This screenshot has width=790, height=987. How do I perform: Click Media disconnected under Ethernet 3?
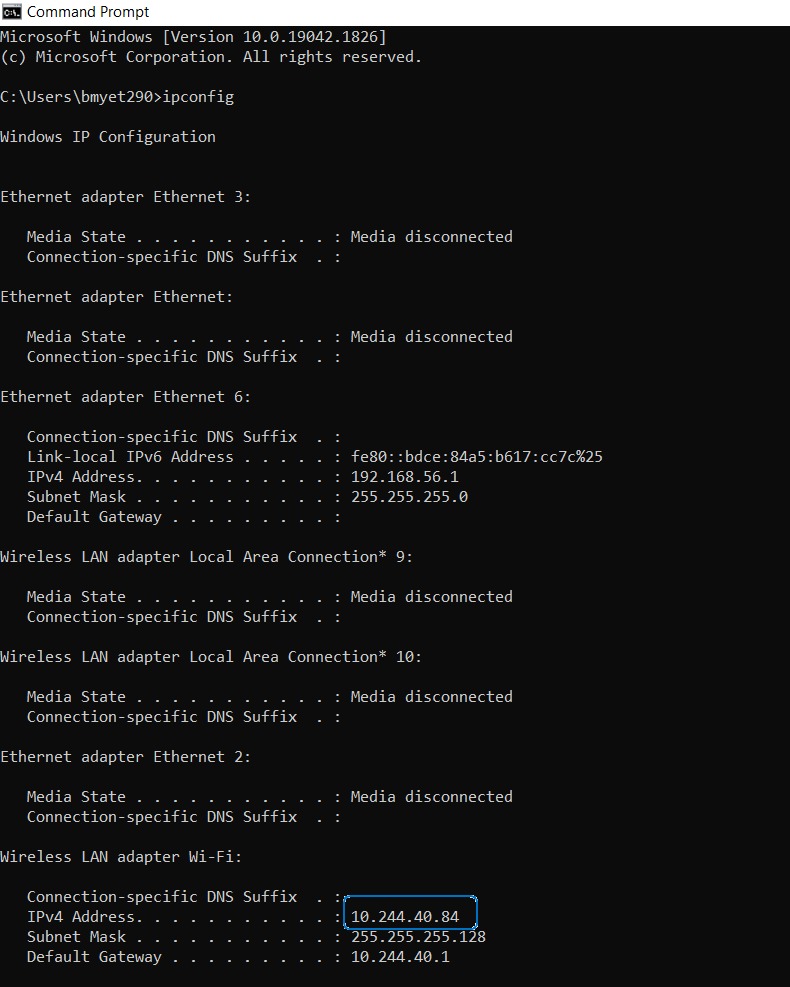[431, 237]
